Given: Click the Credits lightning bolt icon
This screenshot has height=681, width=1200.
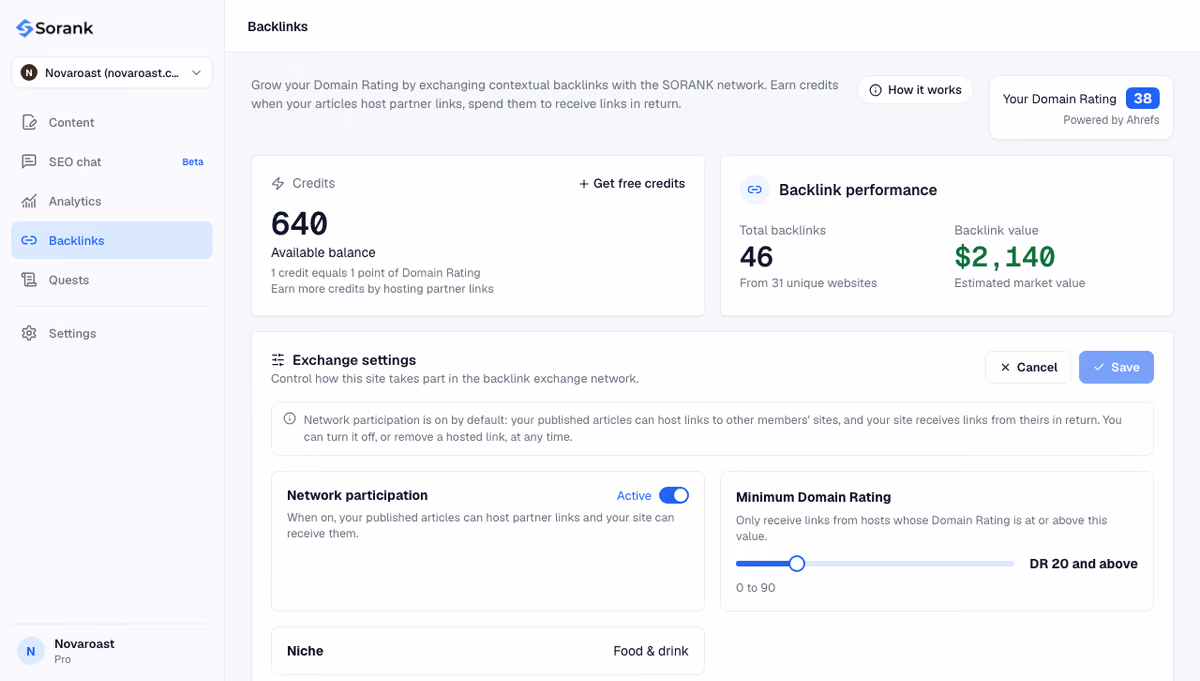Looking at the screenshot, I should coord(279,184).
